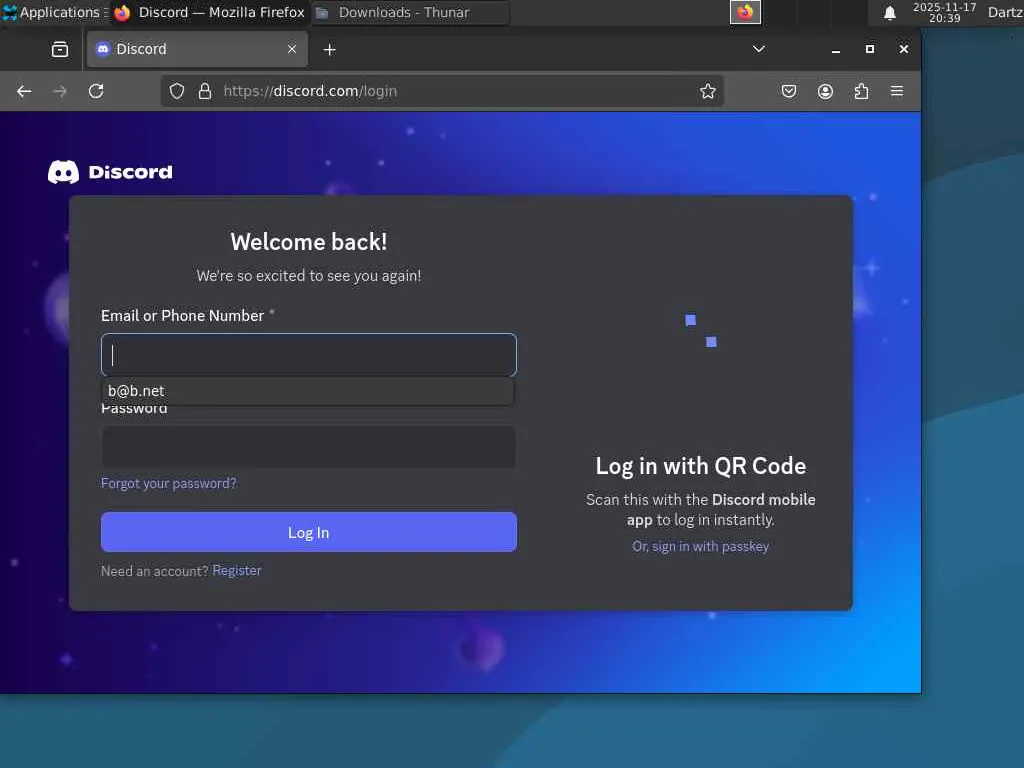
Task: Click Forgot your password link
Action: pos(168,483)
